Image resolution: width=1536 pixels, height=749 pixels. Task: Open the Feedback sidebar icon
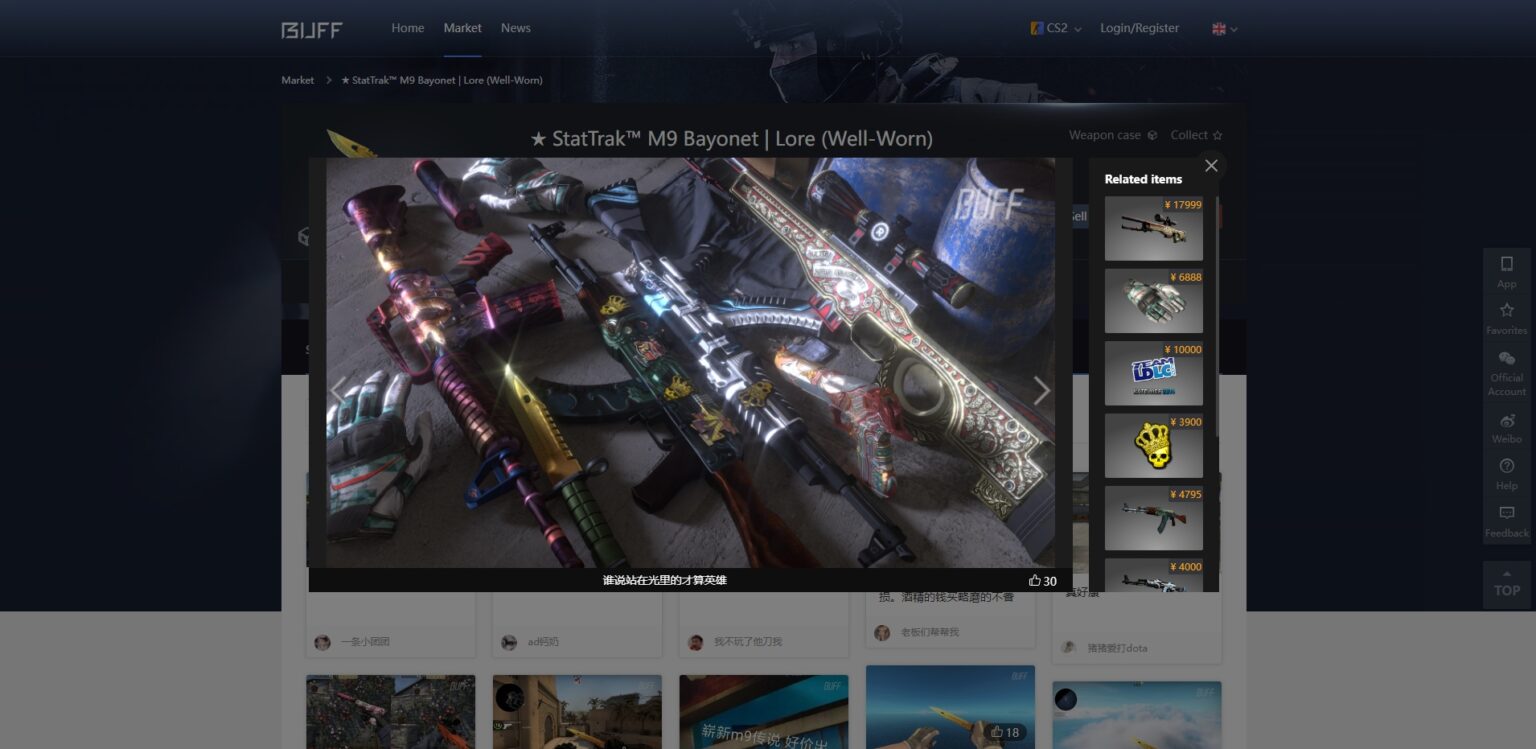coord(1506,520)
